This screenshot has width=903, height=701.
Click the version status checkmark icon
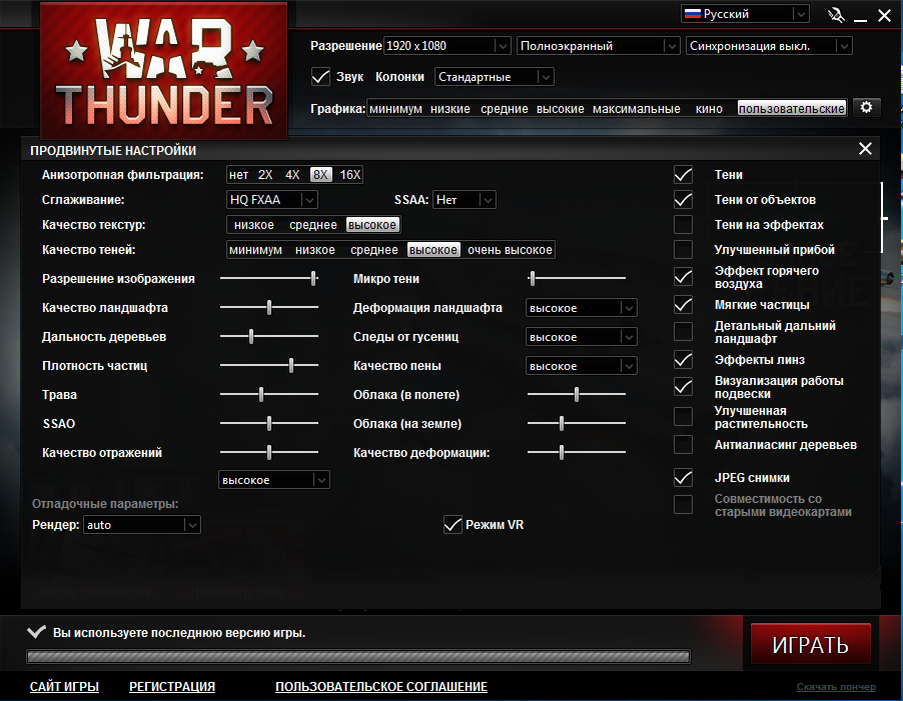(x=36, y=632)
